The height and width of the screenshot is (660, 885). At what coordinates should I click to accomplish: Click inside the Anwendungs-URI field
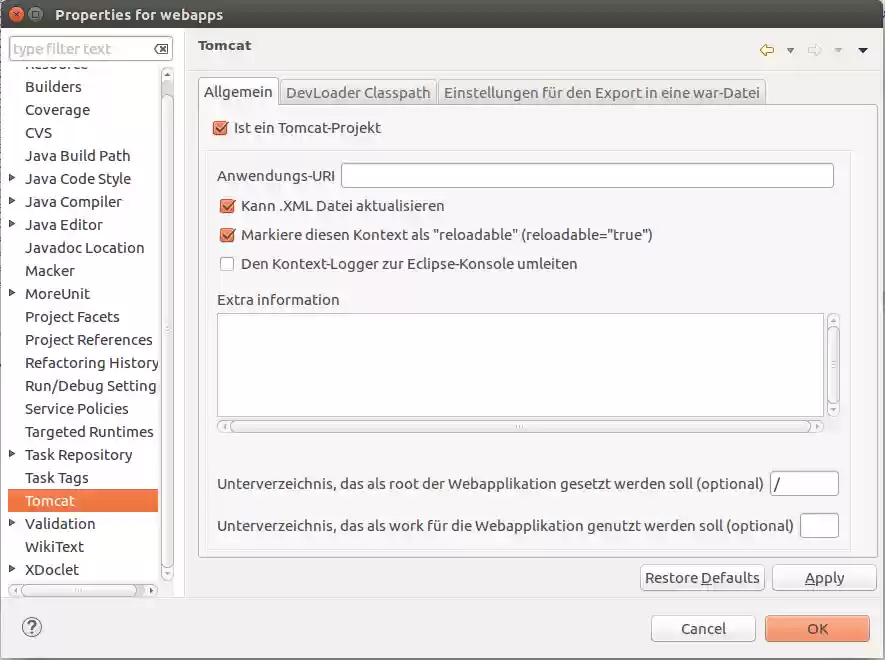pyautogui.click(x=585, y=174)
